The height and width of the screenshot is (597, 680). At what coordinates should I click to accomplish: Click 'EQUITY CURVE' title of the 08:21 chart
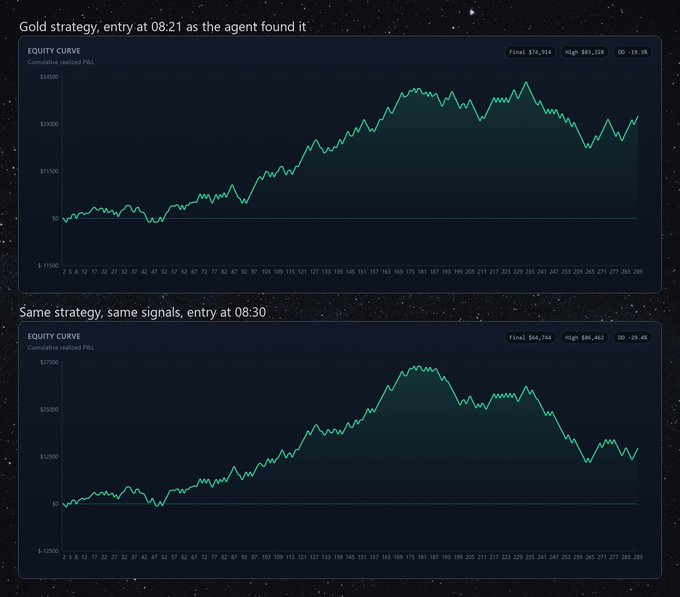[54, 51]
